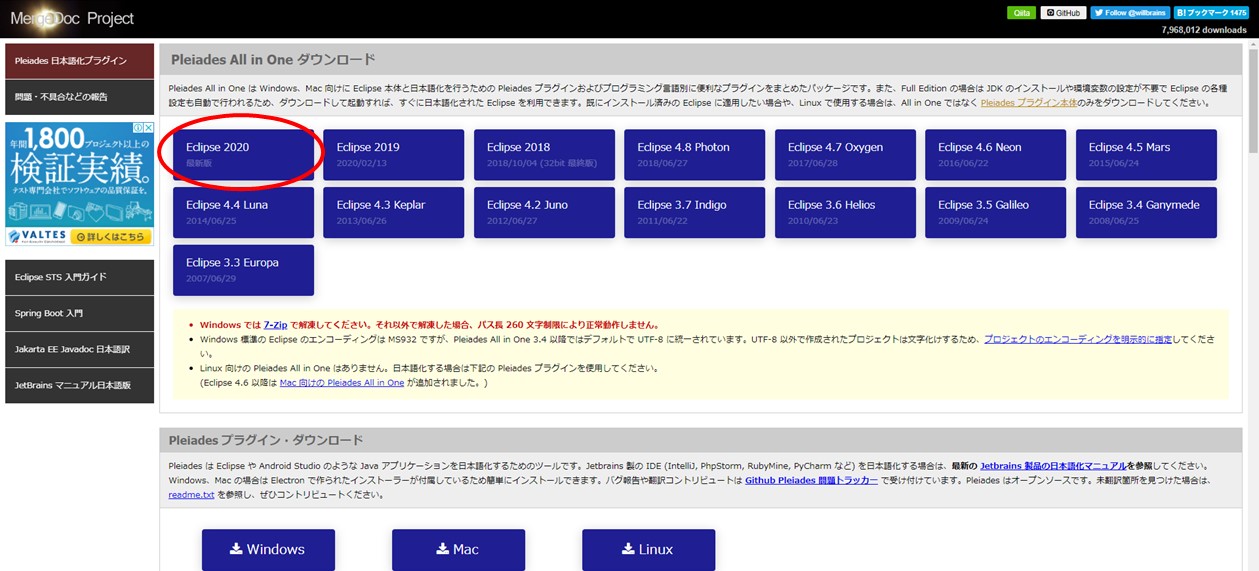Open the GitHub badge button
This screenshot has height=571, width=1259.
click(x=1063, y=13)
